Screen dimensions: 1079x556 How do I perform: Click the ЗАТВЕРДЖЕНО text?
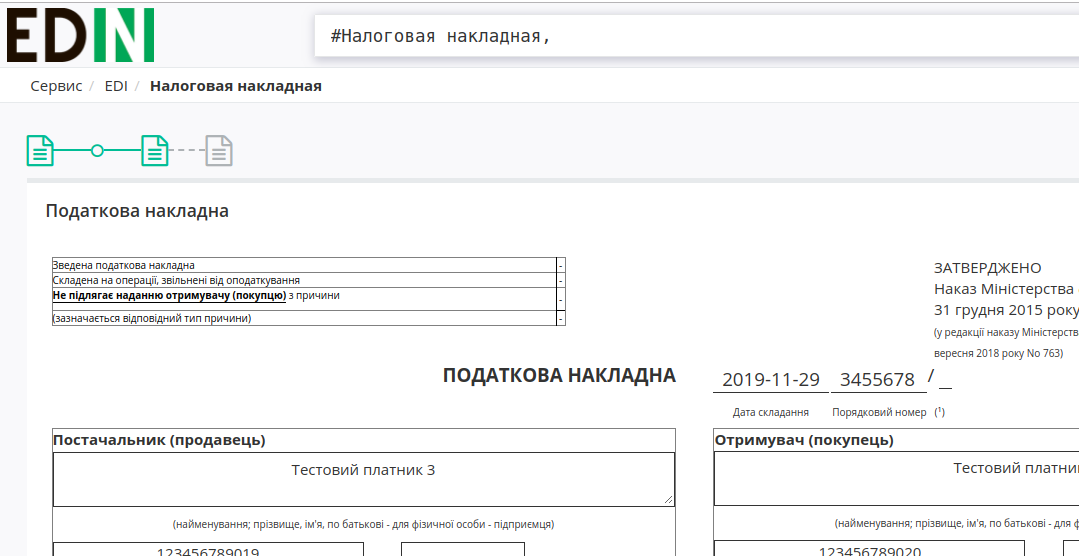[987, 268]
